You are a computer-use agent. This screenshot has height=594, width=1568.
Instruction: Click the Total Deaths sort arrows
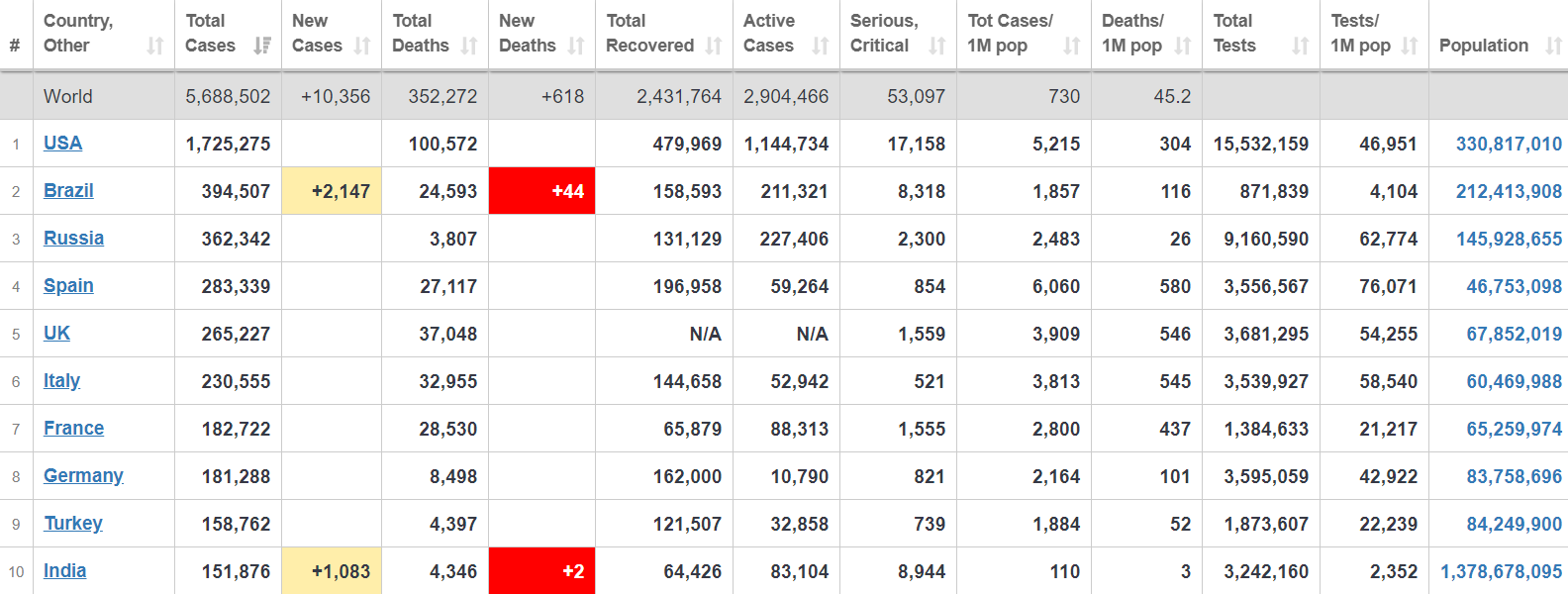[x=469, y=46]
